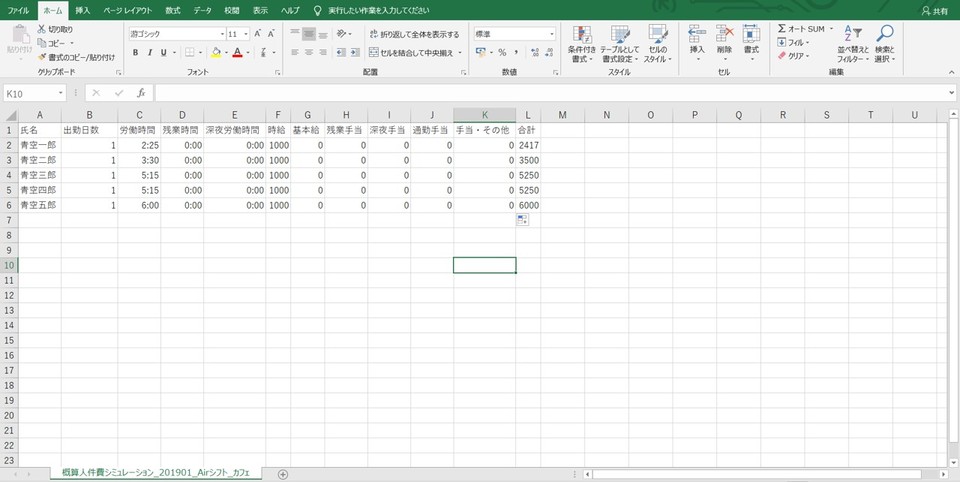
Task: Open the font size dropdown
Action: pyautogui.click(x=245, y=34)
